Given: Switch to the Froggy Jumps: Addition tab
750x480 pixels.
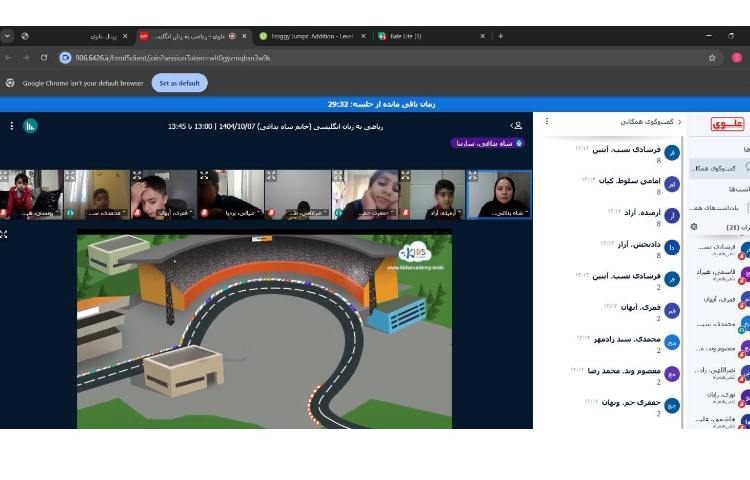Looking at the screenshot, I should tap(312, 36).
